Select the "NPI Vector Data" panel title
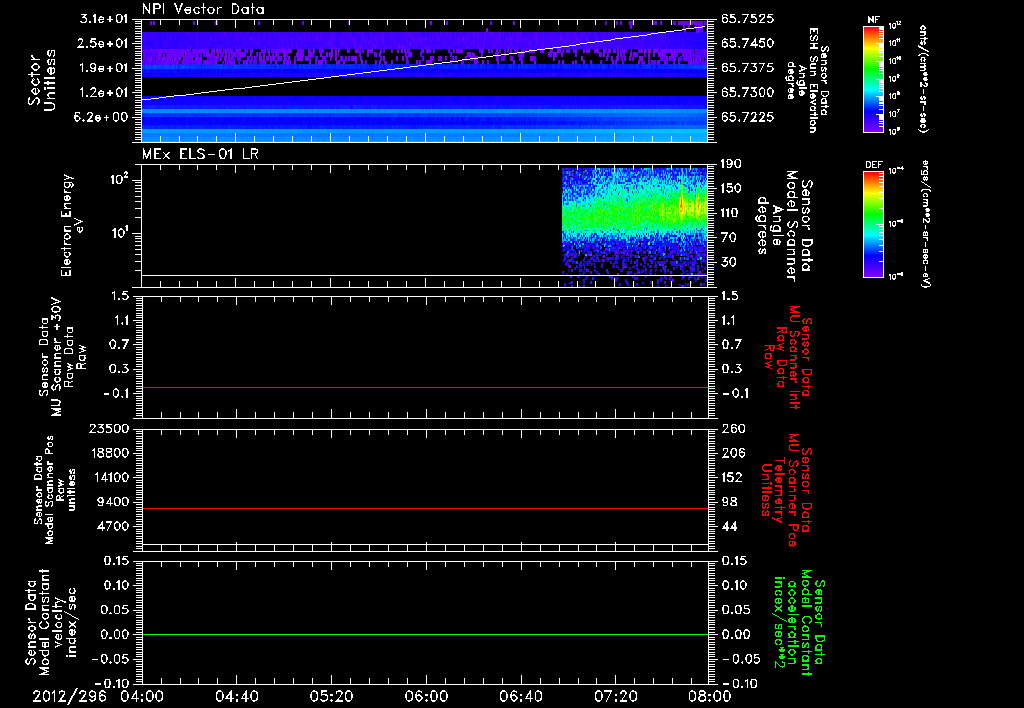 click(203, 9)
